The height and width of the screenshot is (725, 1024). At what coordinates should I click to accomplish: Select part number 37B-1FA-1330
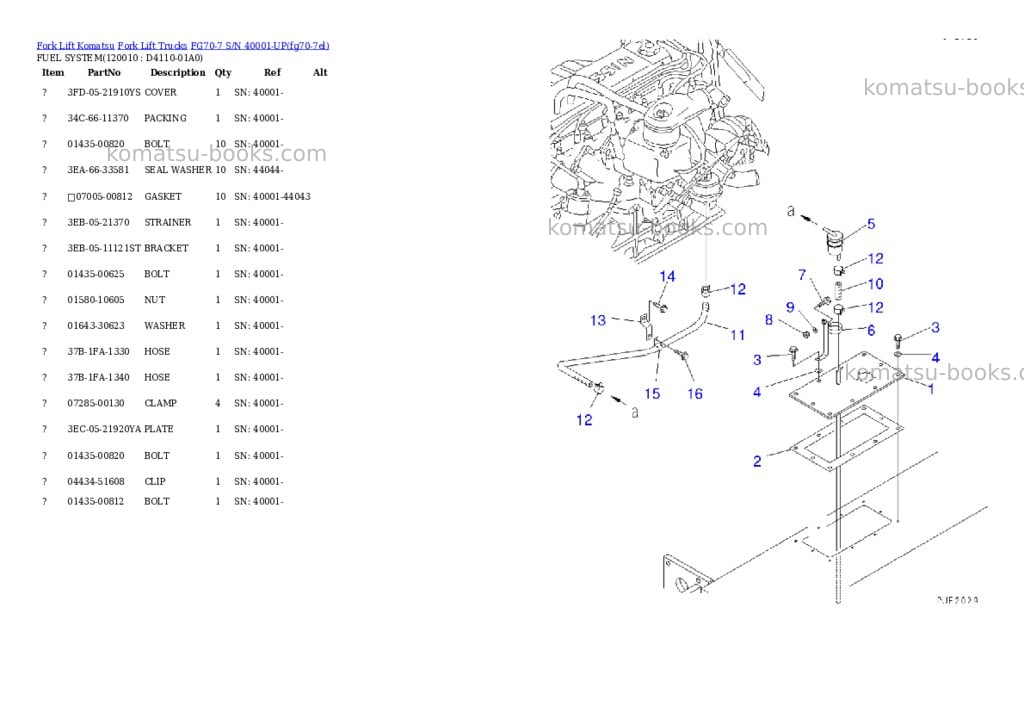(98, 351)
